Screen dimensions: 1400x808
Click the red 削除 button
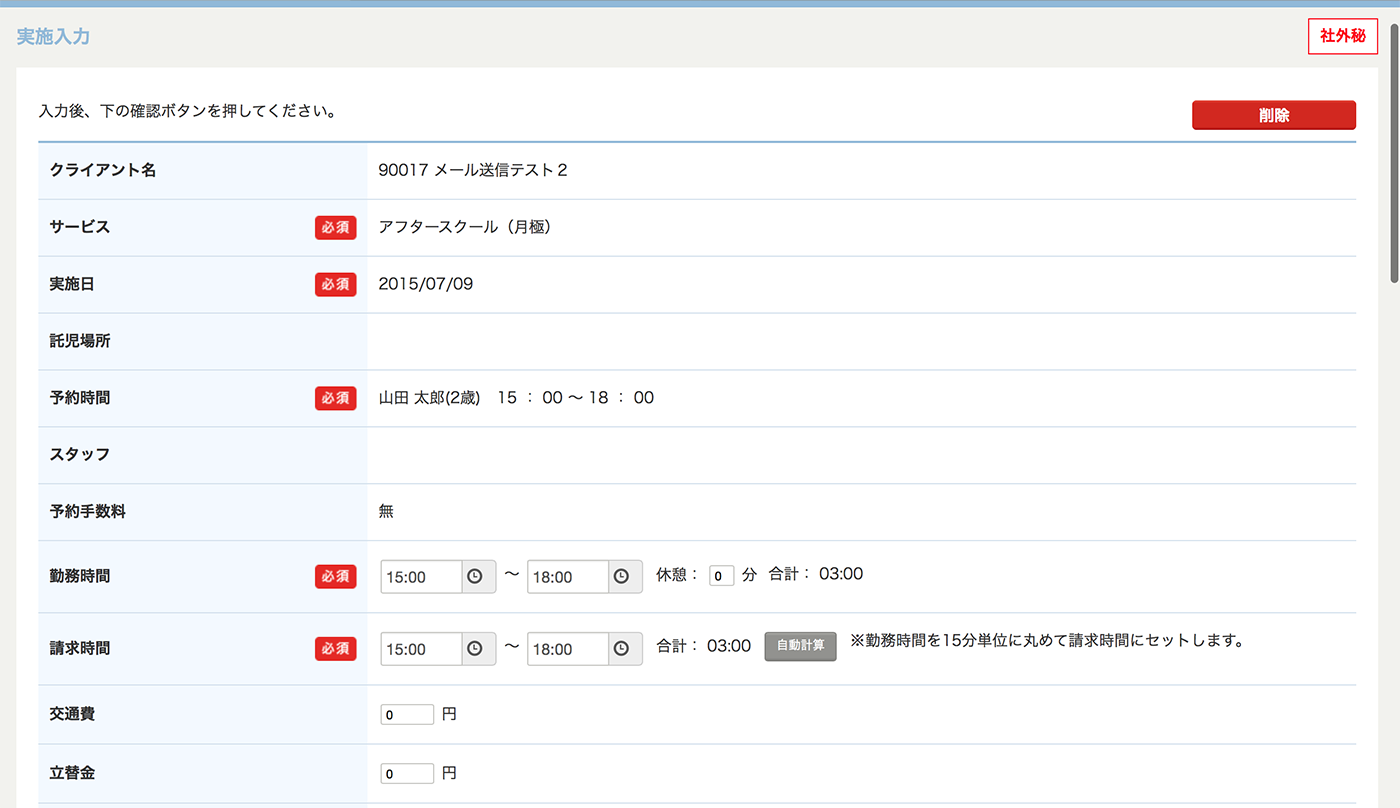click(1273, 115)
